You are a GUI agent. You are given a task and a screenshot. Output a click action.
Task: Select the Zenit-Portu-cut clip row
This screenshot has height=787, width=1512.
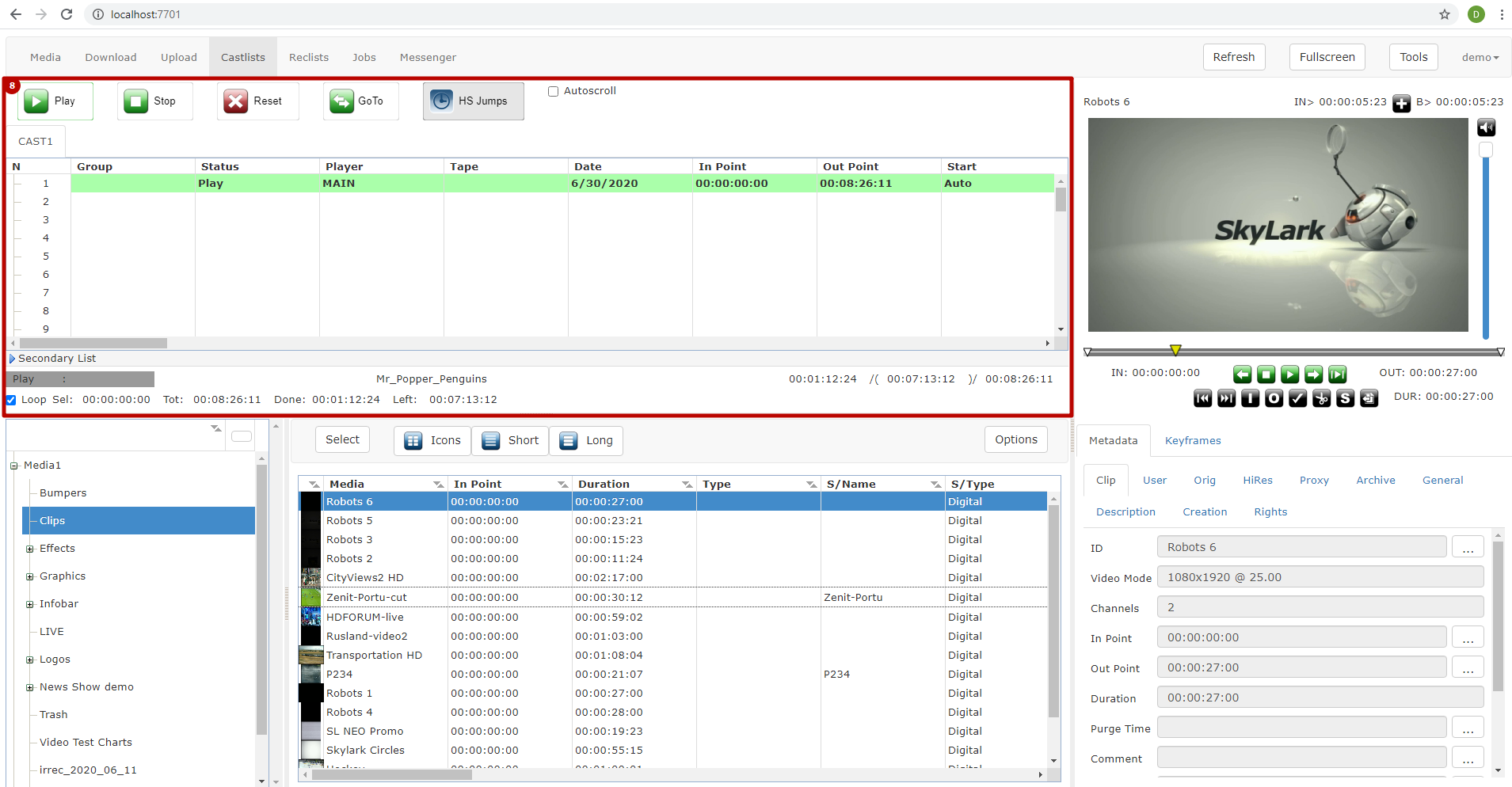[673, 598]
